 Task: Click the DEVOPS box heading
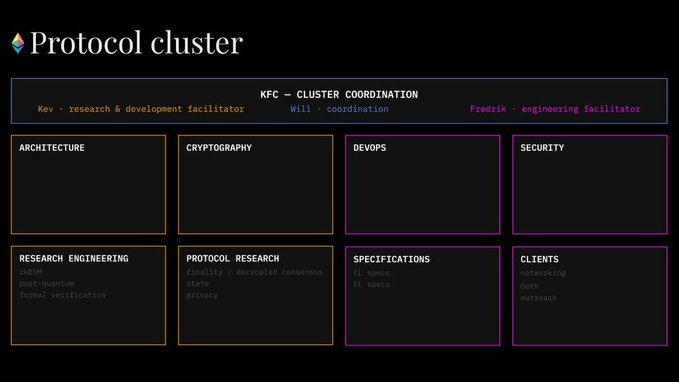pyautogui.click(x=370, y=148)
